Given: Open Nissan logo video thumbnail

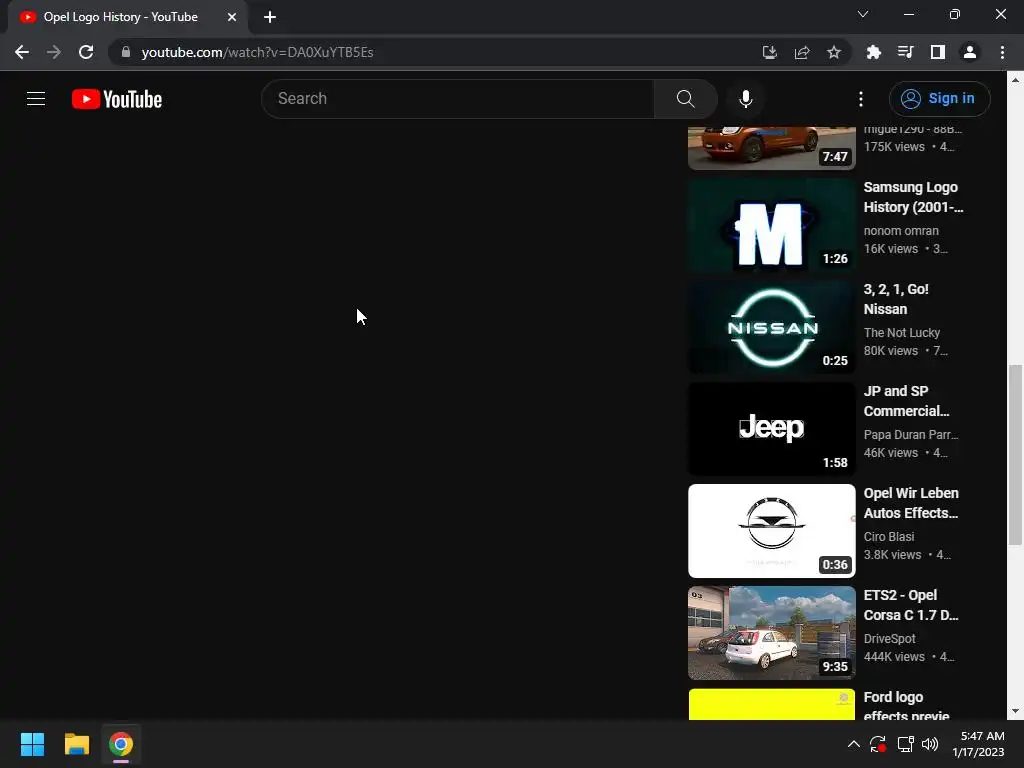Looking at the screenshot, I should tap(771, 327).
